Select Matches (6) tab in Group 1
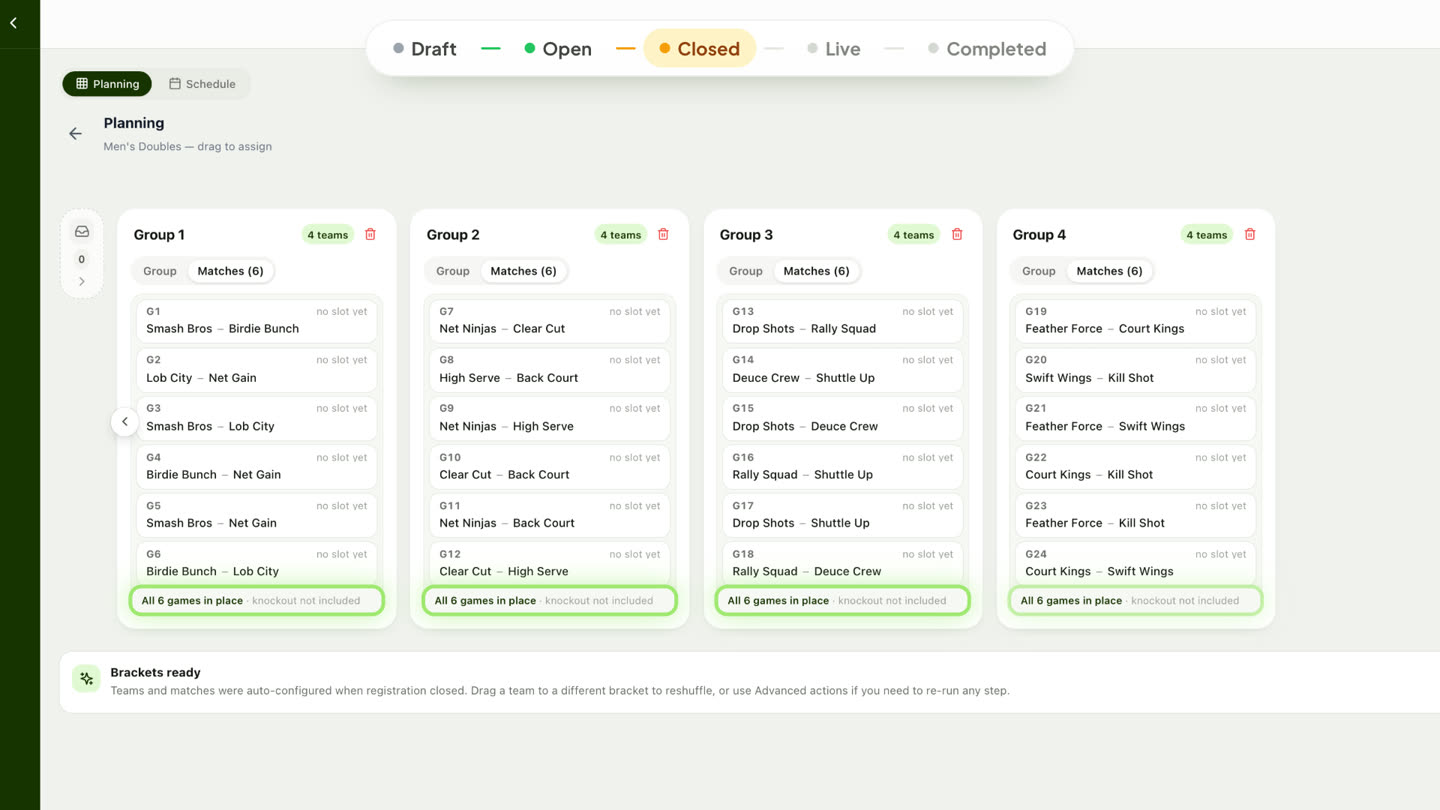Image resolution: width=1440 pixels, height=810 pixels. point(231,271)
